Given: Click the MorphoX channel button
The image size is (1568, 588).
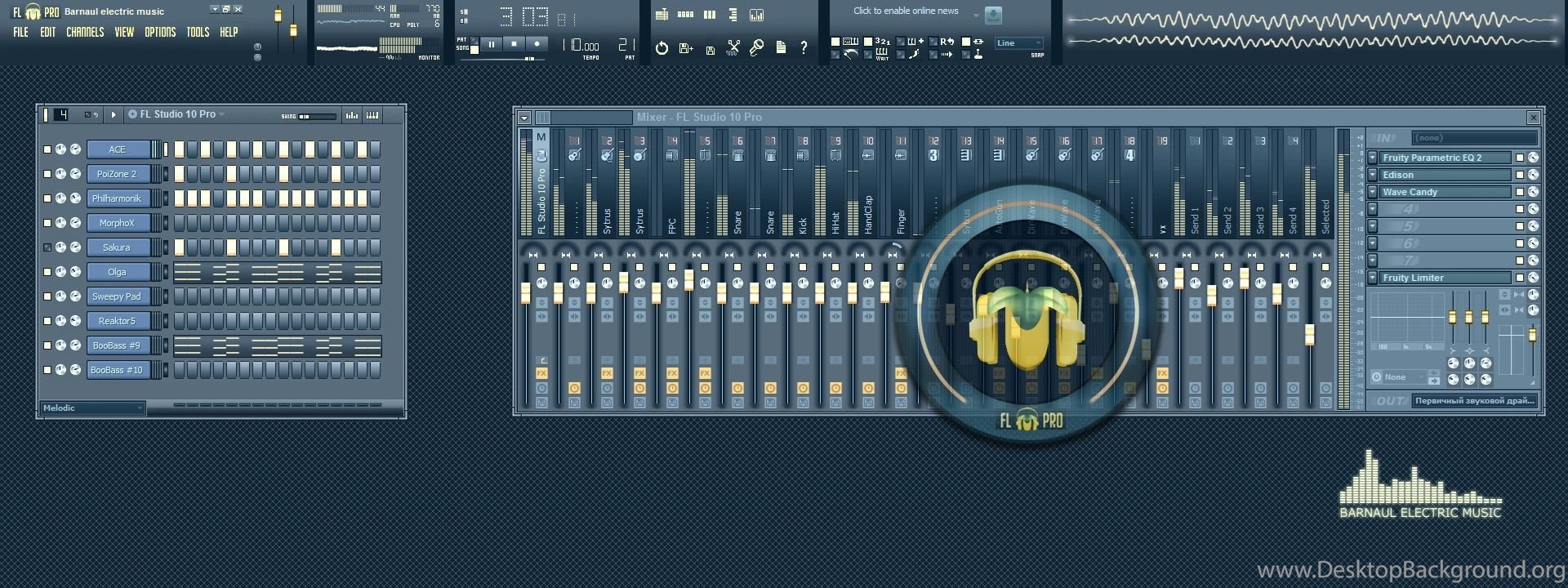Looking at the screenshot, I should 118,223.
